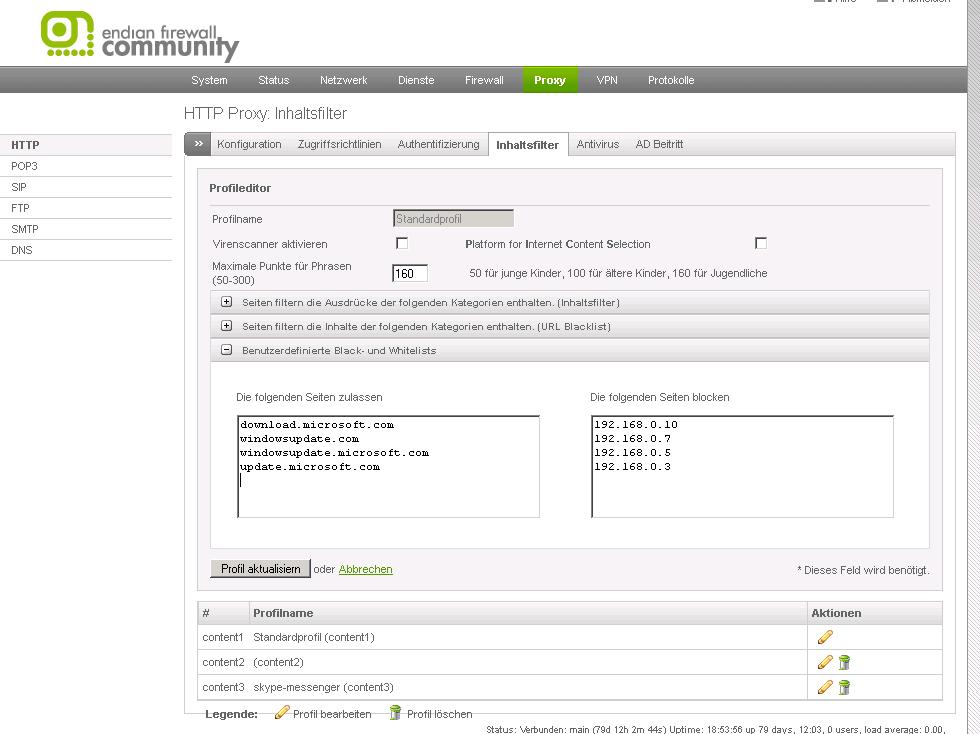Click the Profil aktualisieren button

[260, 569]
